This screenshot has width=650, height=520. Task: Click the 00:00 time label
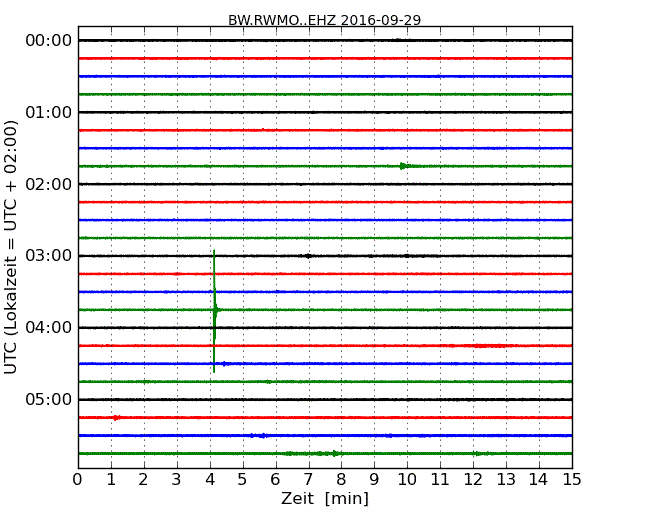[x=49, y=41]
